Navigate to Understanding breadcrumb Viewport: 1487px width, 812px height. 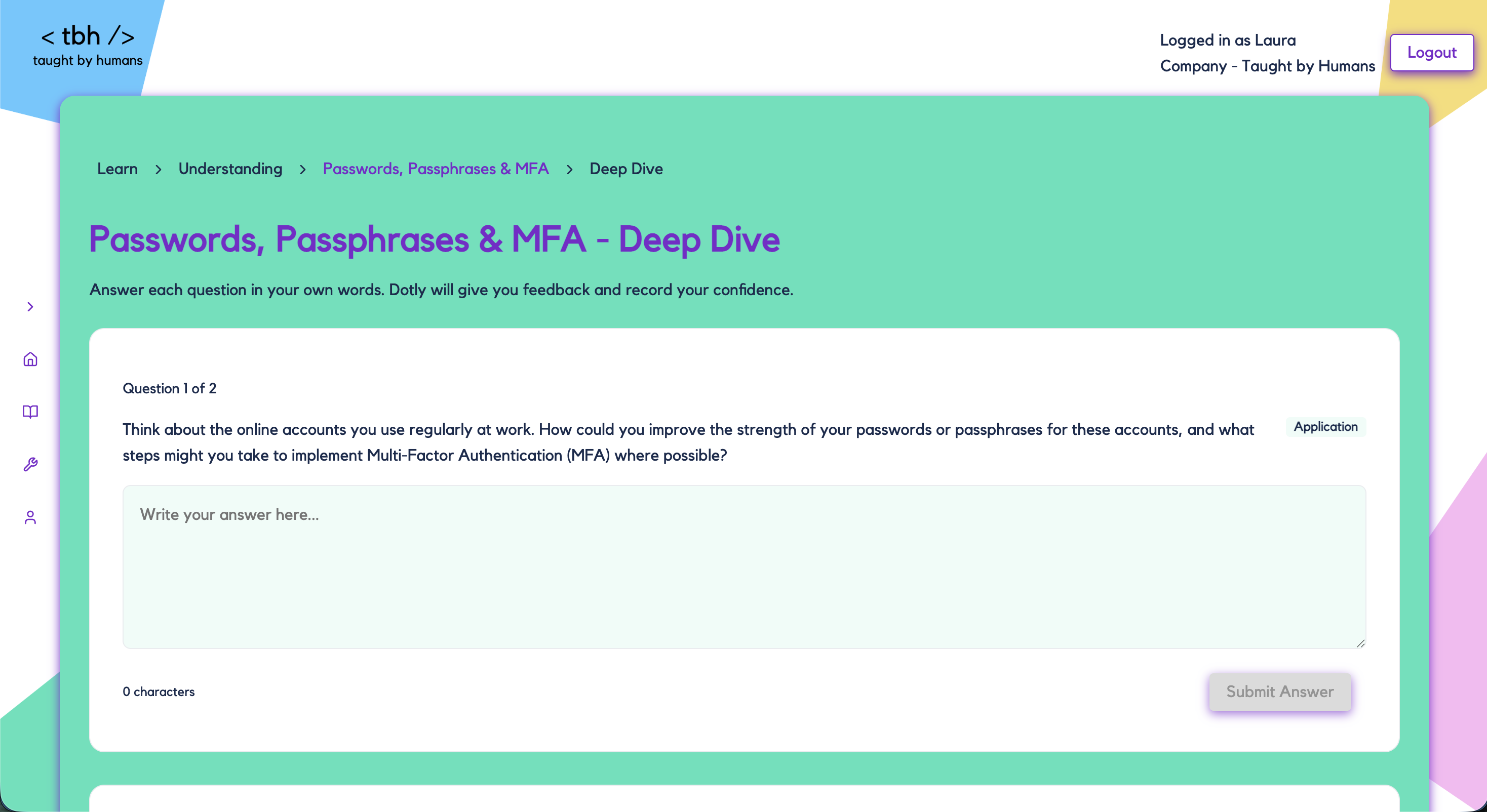tap(230, 169)
